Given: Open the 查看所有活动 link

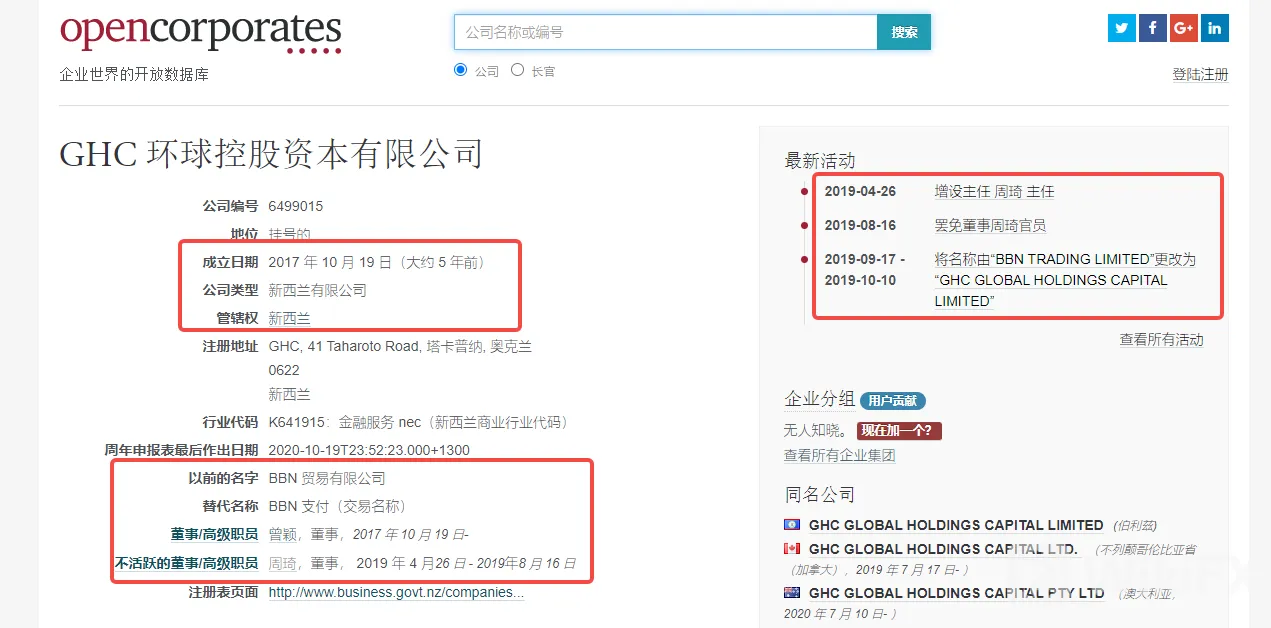Looking at the screenshot, I should [x=1161, y=340].
